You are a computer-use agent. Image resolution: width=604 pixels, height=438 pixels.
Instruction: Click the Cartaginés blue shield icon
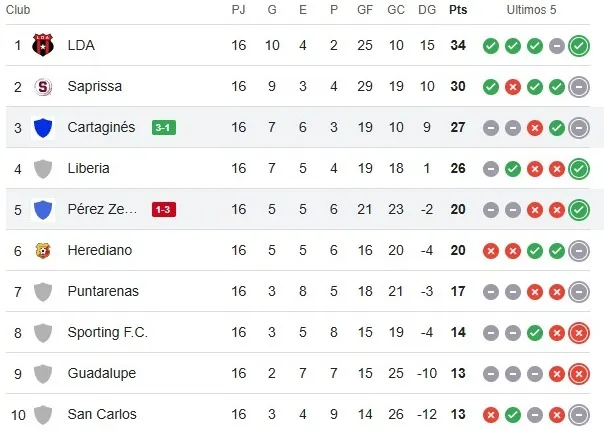pos(43,127)
